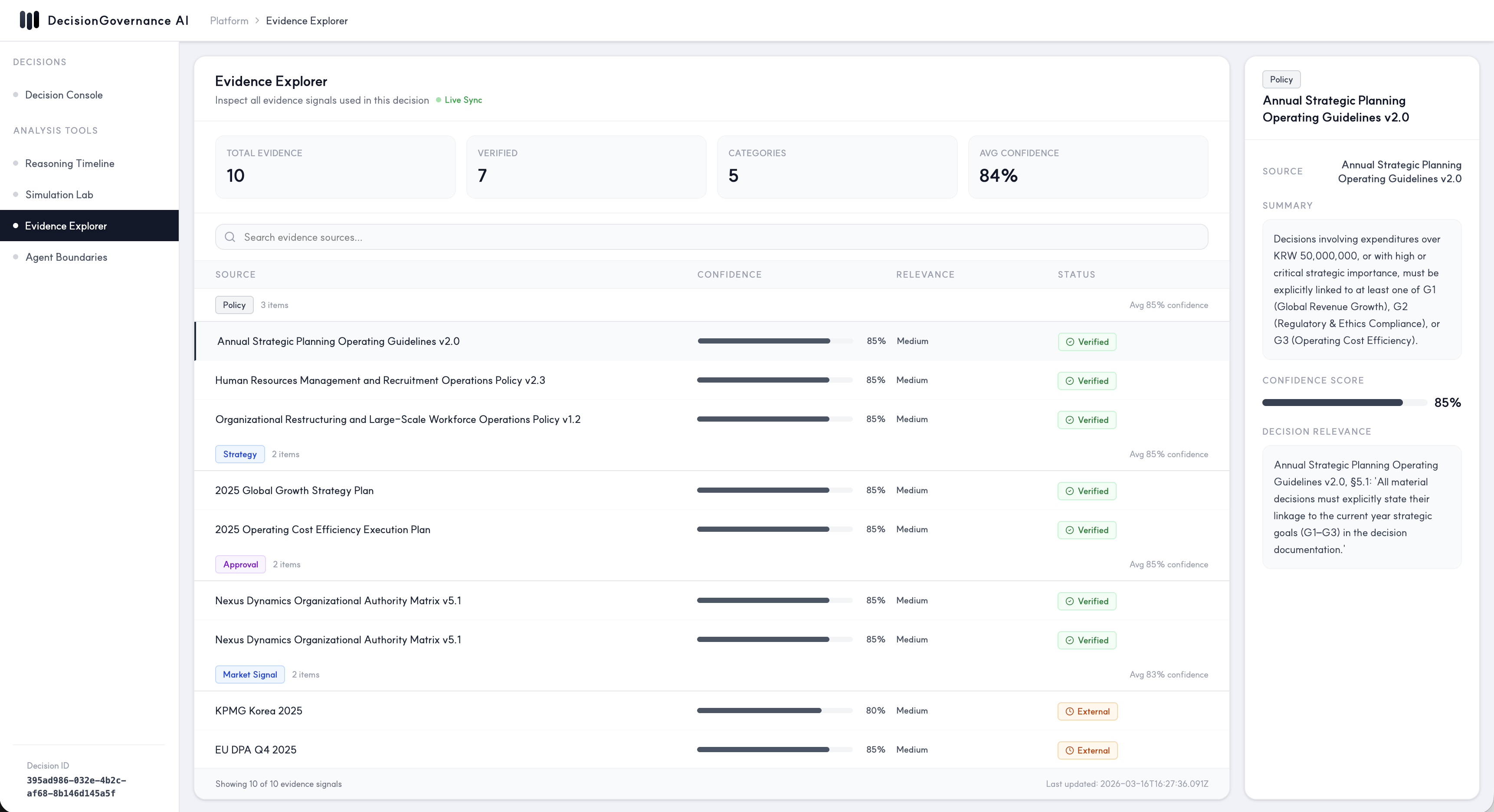1494x812 pixels.
Task: Click the RELEVANCE column header
Action: pyautogui.click(x=925, y=275)
